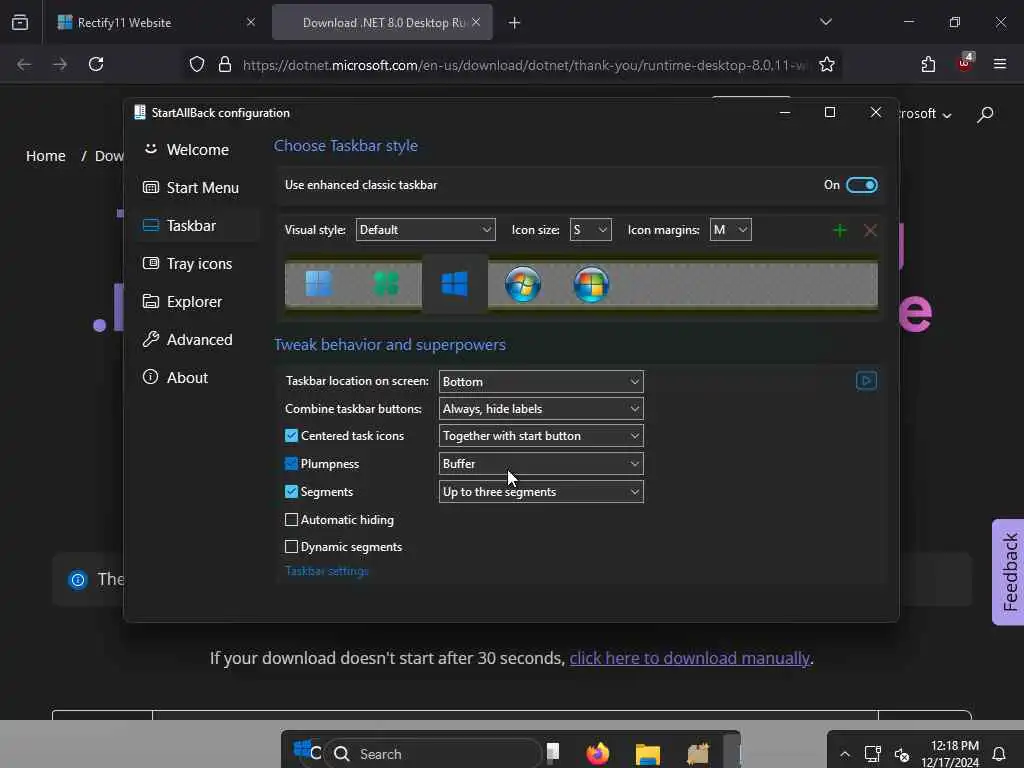This screenshot has width=1024, height=768.
Task: Toggle Use enhanced classic taskbar switch
Action: (861, 185)
